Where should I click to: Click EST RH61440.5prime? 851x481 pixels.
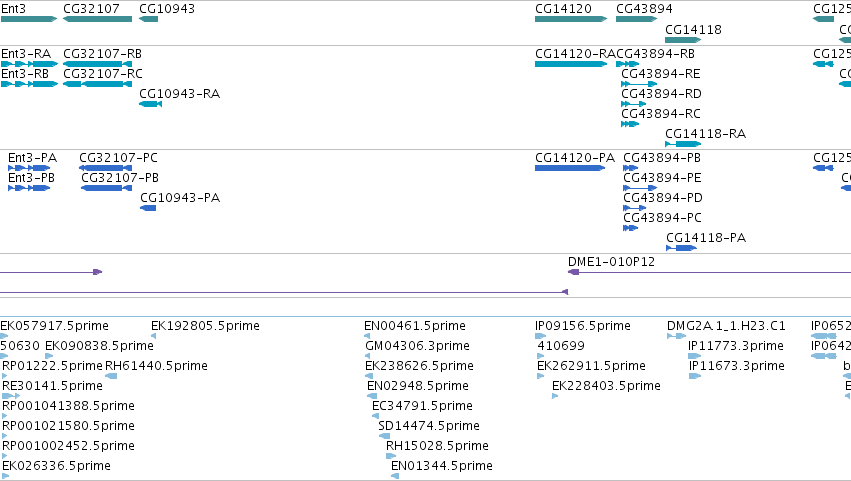tap(111, 376)
